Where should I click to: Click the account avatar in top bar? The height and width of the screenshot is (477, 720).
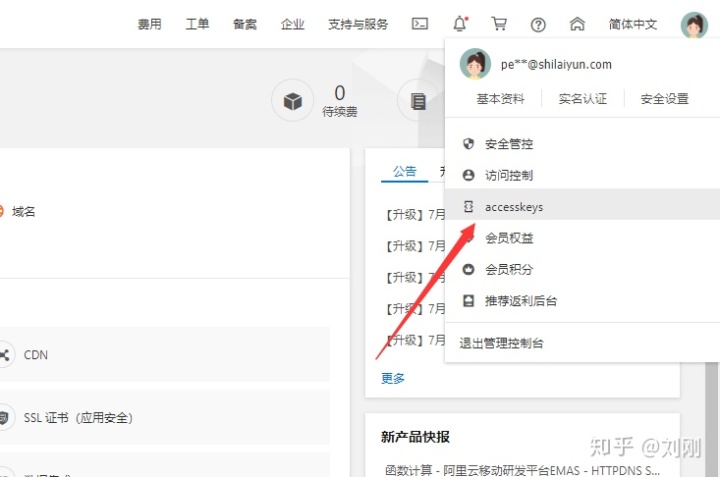[694, 25]
